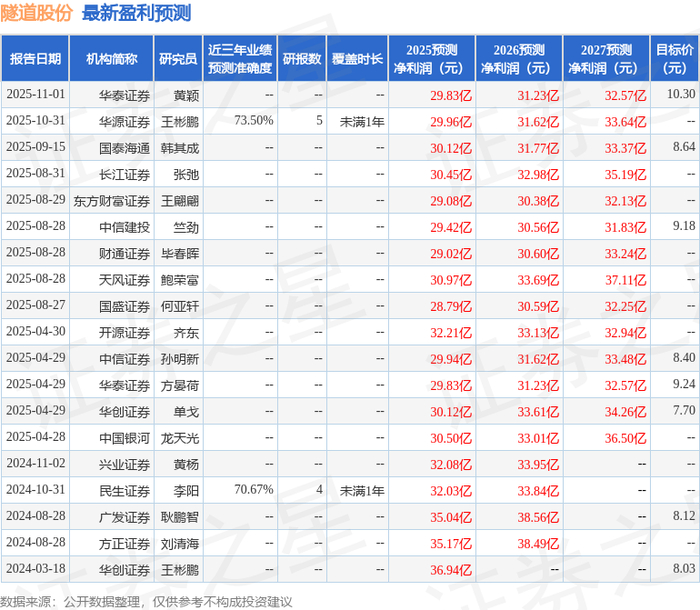Click the 2027预测净利润 column header
The width and height of the screenshot is (700, 610).
click(606, 58)
